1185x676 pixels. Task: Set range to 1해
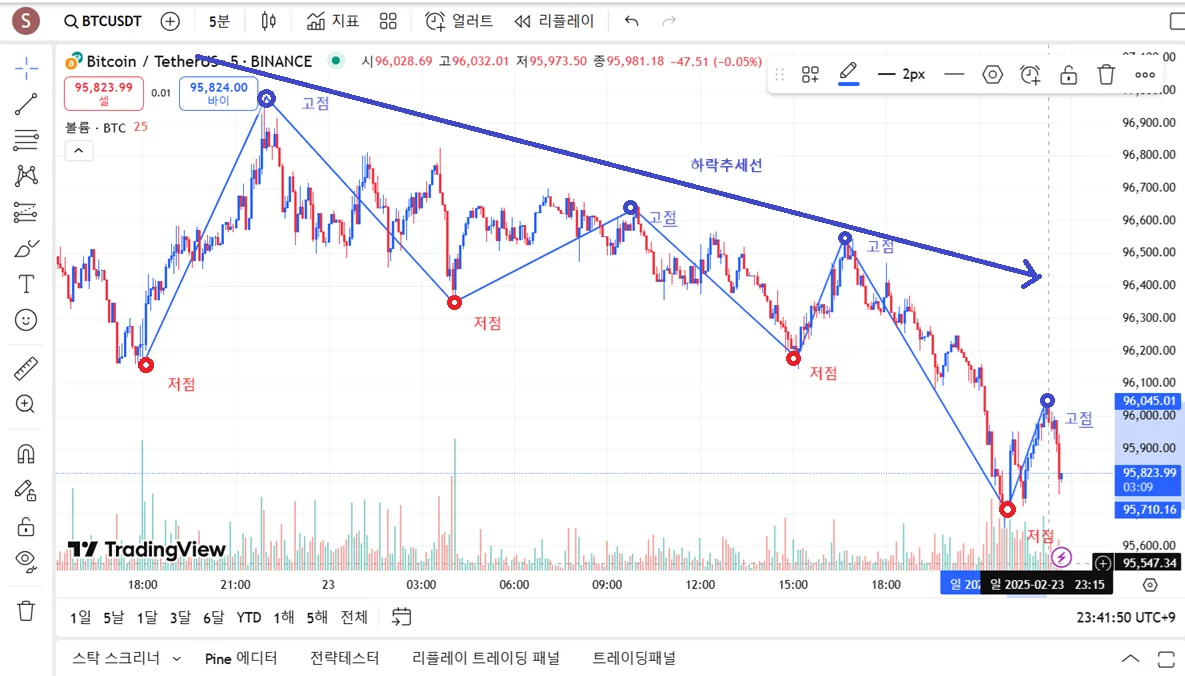pos(283,618)
